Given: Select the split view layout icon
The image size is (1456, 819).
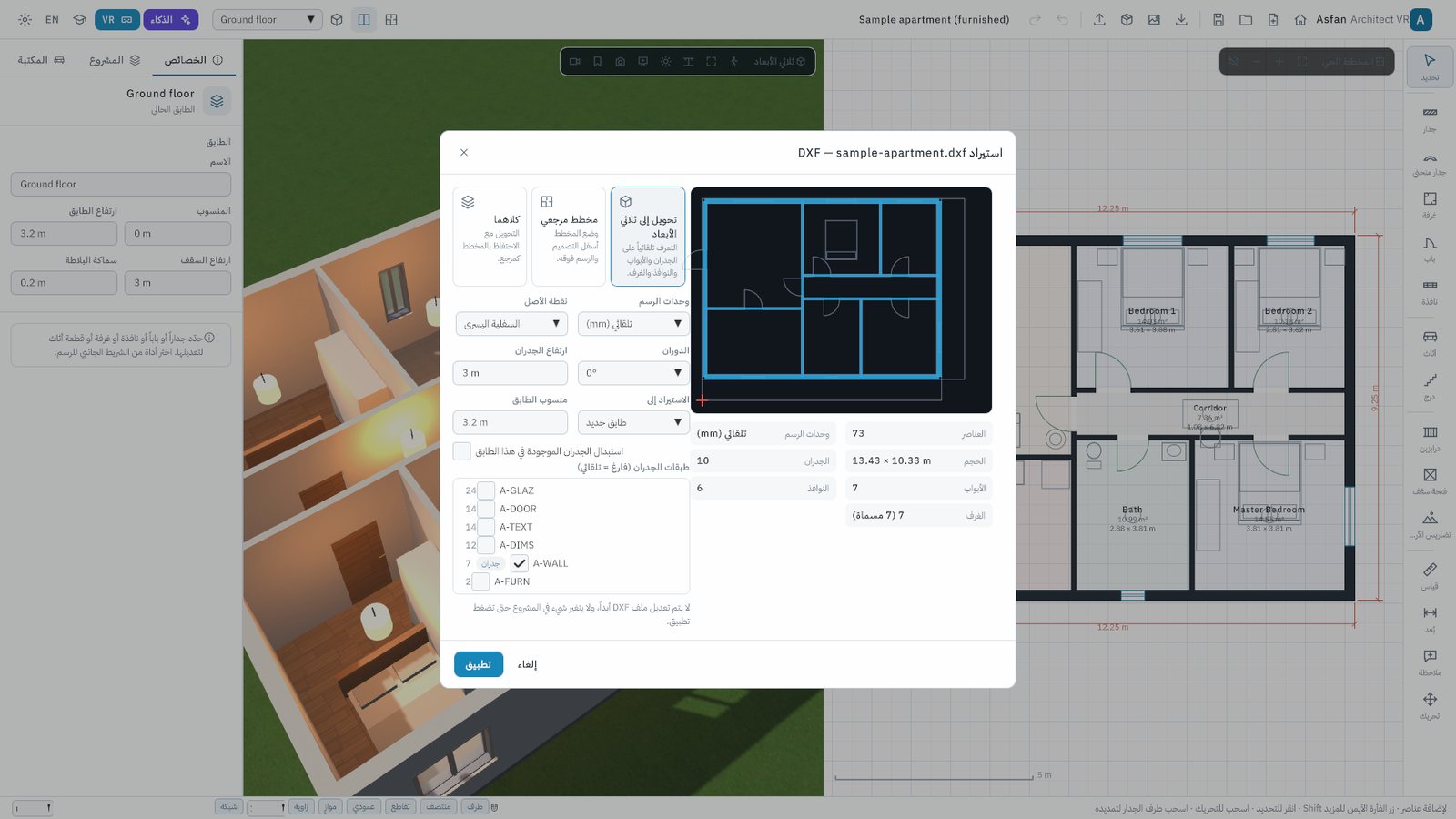Looking at the screenshot, I should click(364, 19).
